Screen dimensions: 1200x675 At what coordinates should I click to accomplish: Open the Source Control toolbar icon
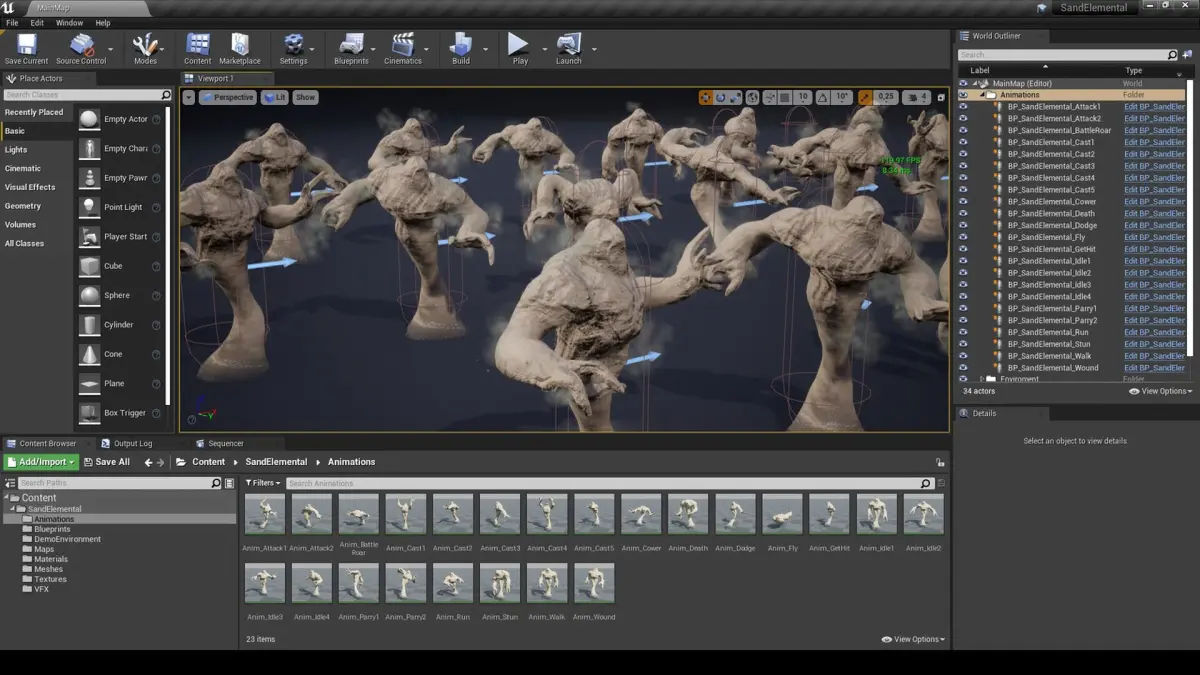81,45
